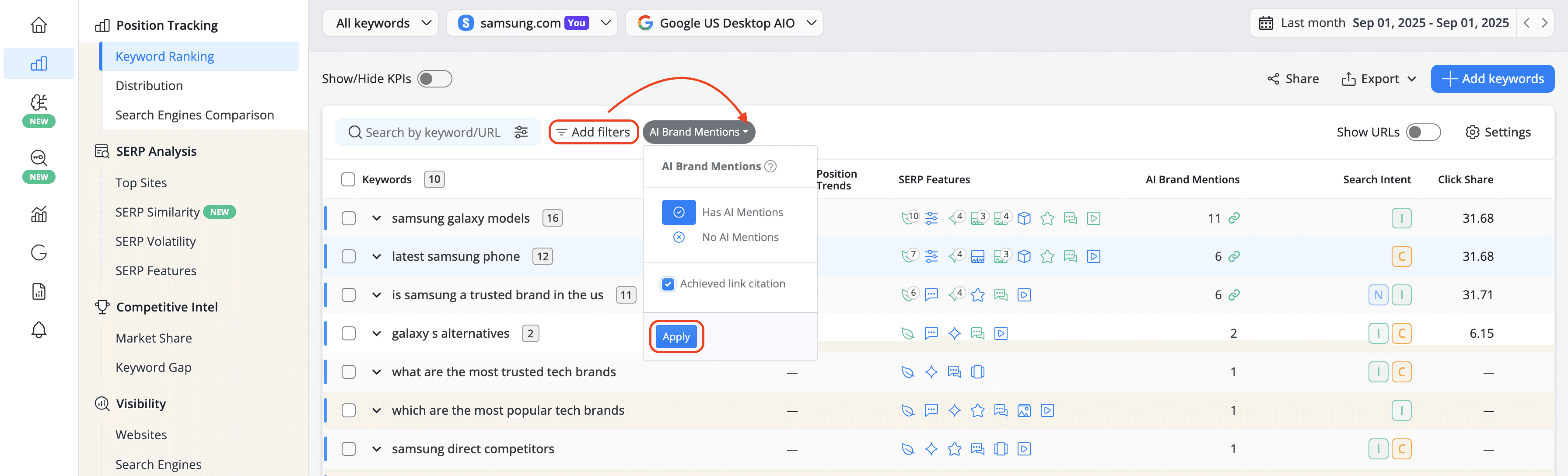This screenshot has height=476, width=1568.
Task: Expand the samsung galaxy models row
Action: point(377,218)
